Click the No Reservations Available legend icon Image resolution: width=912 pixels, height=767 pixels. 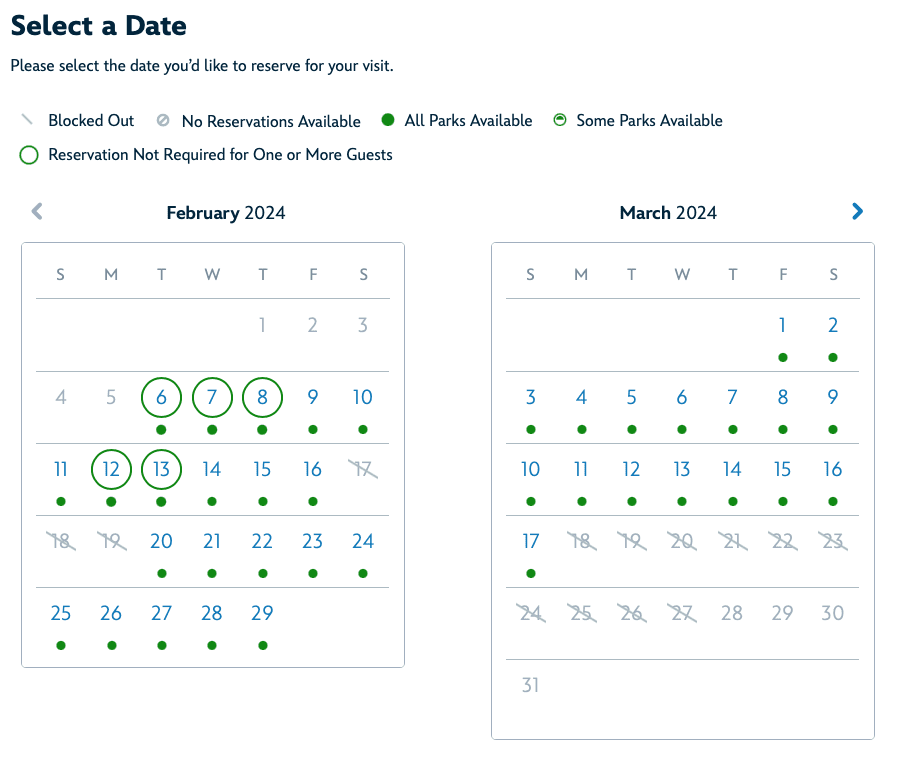pos(163,120)
